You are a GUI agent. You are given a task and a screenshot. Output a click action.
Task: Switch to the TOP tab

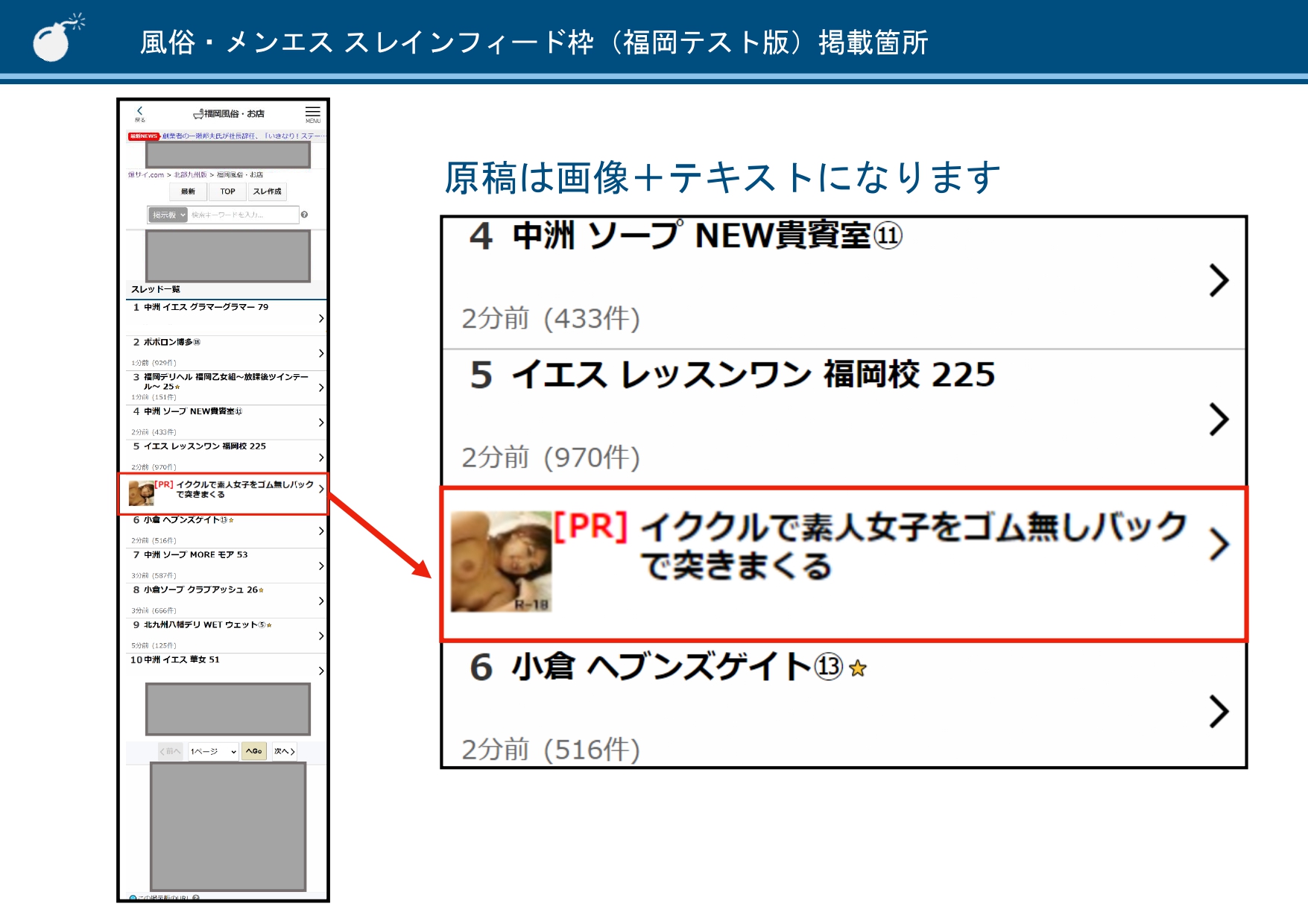tap(227, 191)
